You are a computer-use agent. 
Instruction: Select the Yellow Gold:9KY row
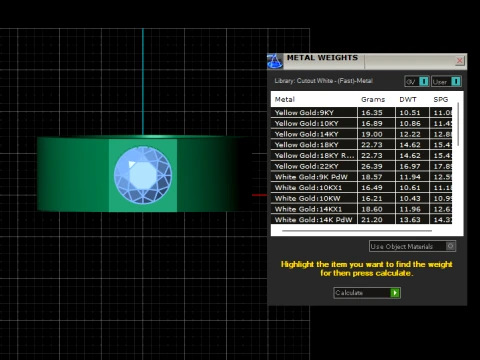(361, 112)
